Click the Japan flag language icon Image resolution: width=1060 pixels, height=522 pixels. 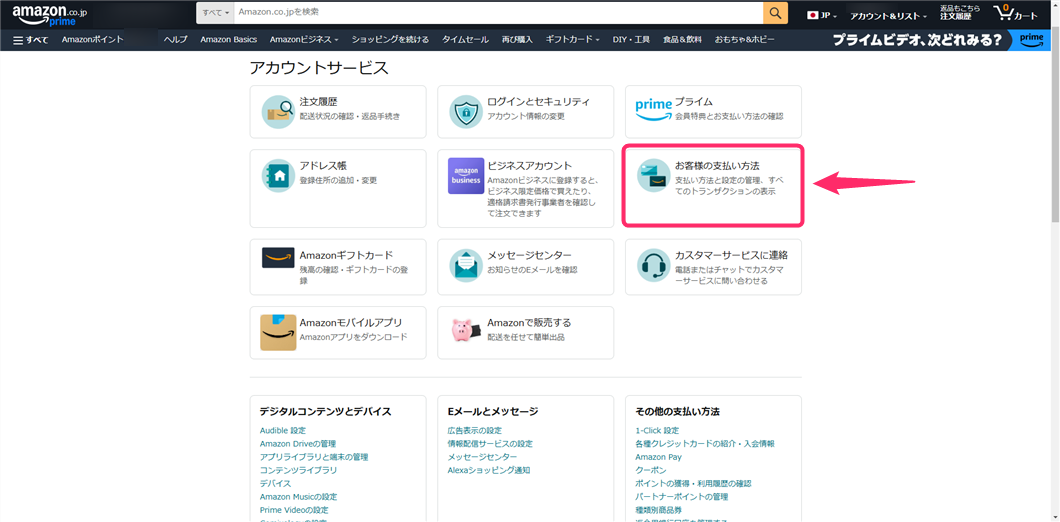[813, 15]
